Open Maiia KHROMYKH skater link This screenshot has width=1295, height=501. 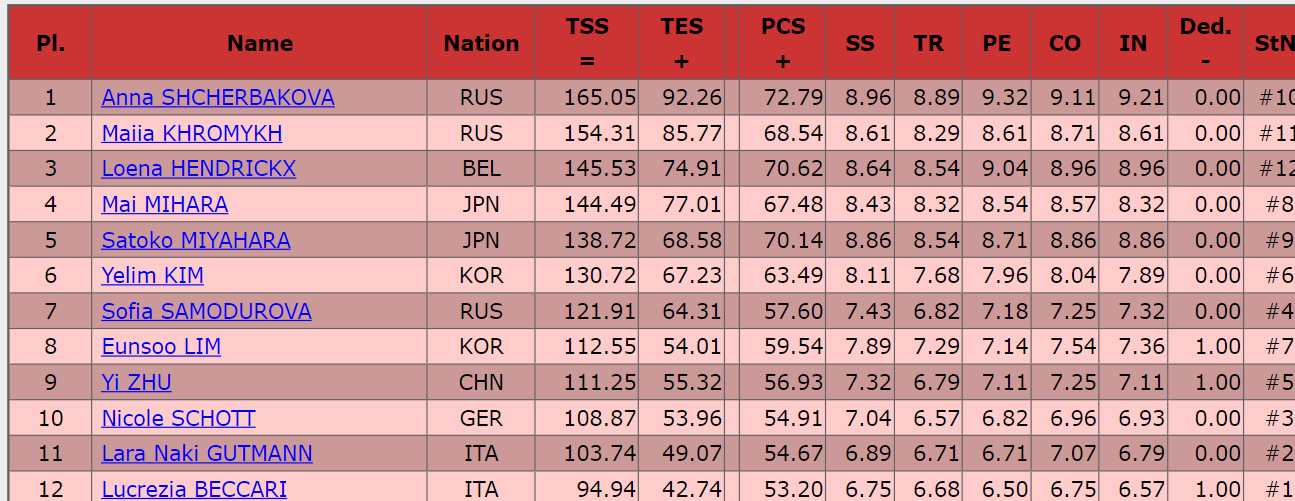click(192, 134)
